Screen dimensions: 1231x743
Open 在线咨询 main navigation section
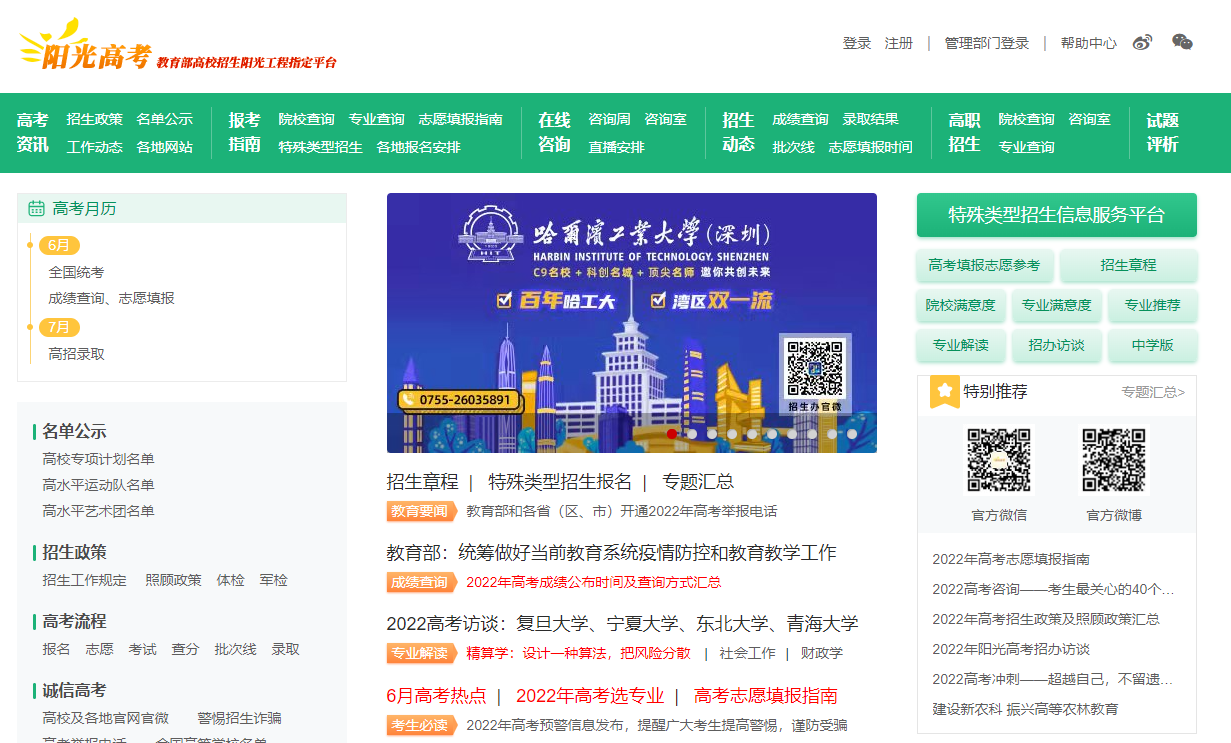[x=554, y=132]
